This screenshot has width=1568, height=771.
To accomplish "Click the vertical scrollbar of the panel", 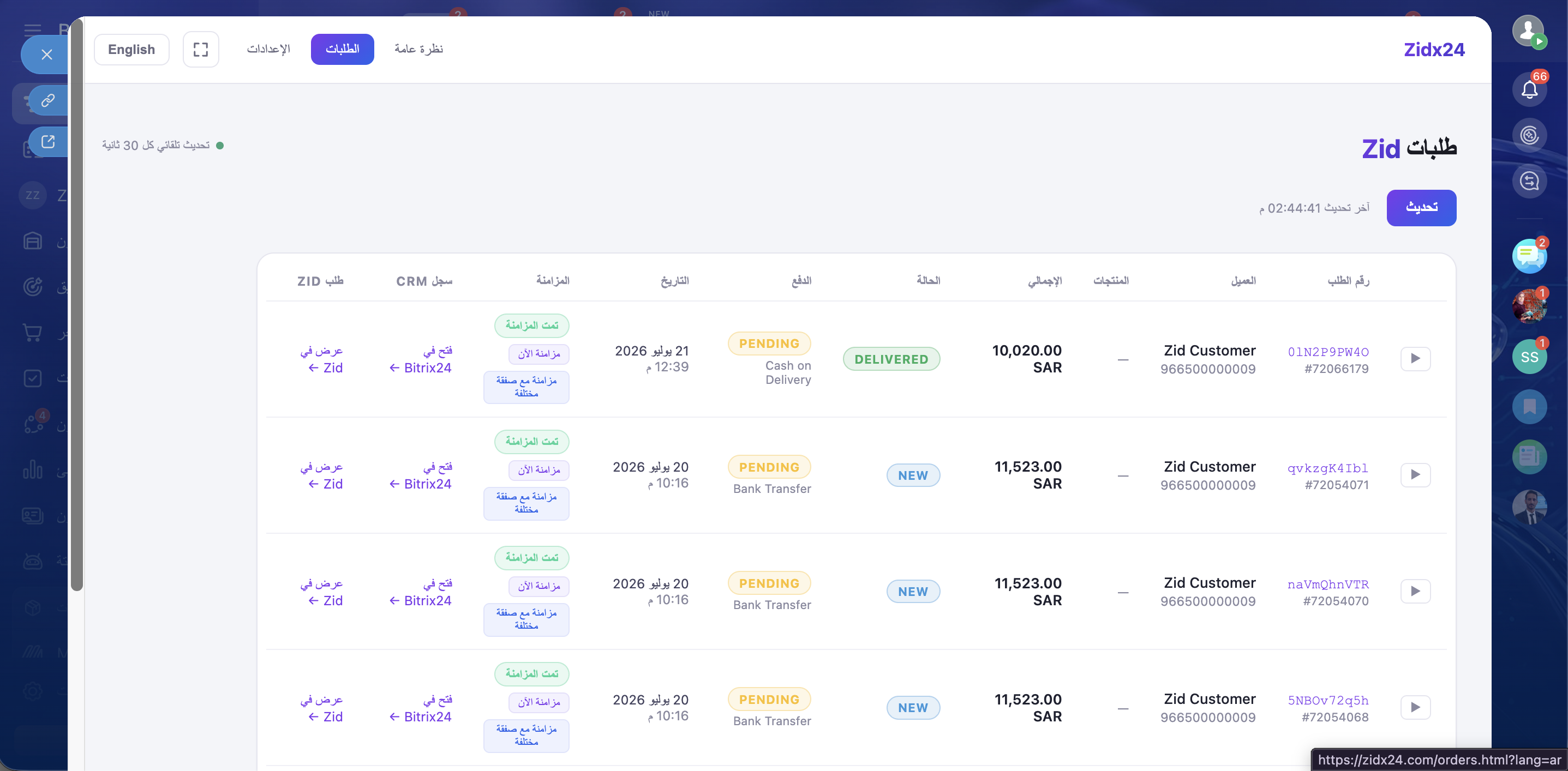I will click(x=77, y=304).
